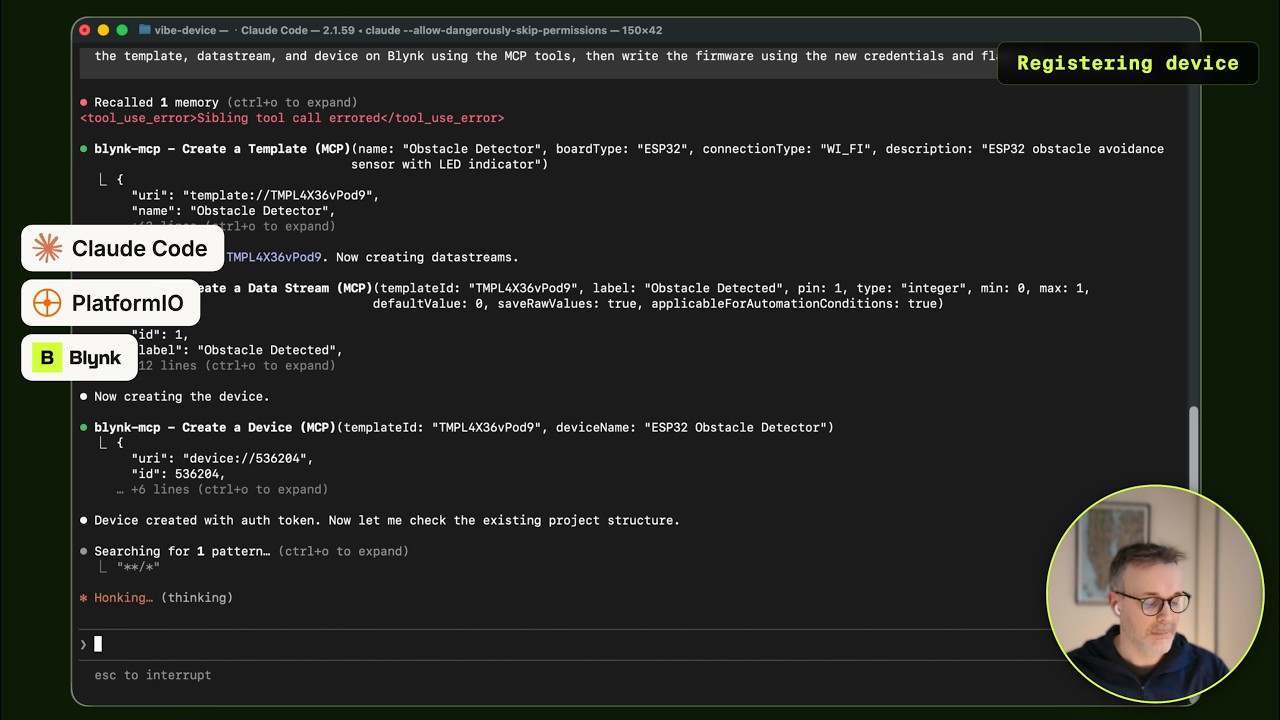Click the Create a Data Stream (MCP) call
Viewport: 1280px width, 720px height.
tap(640, 296)
